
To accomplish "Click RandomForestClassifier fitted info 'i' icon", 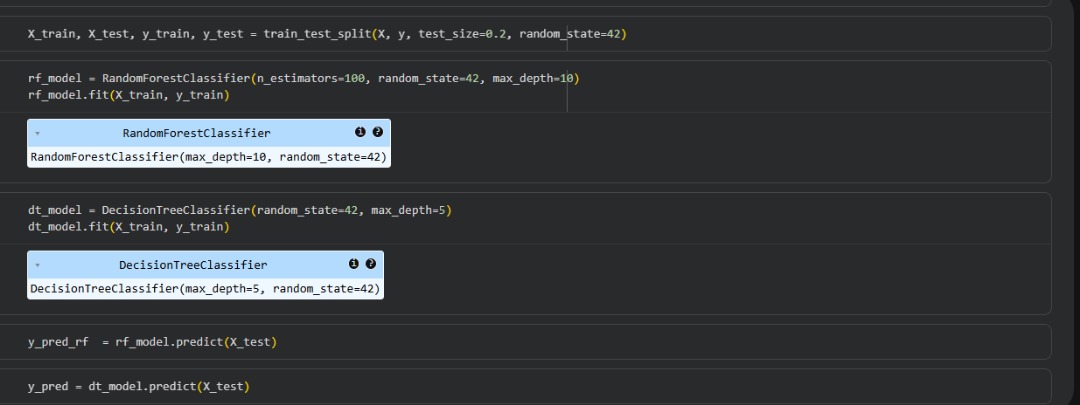I will tap(360, 132).
